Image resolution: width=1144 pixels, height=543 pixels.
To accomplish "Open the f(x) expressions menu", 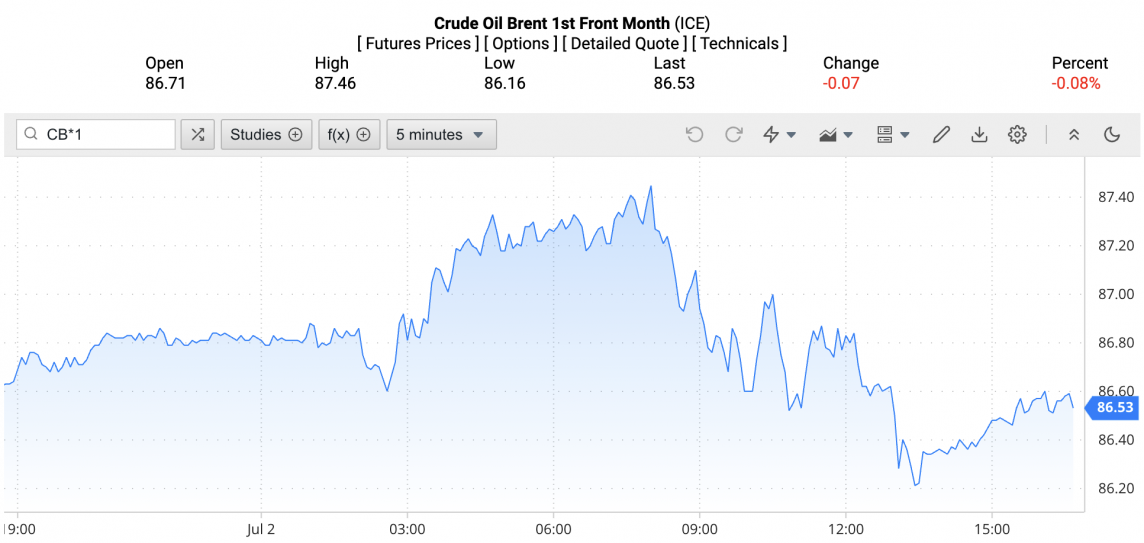I will click(x=349, y=135).
